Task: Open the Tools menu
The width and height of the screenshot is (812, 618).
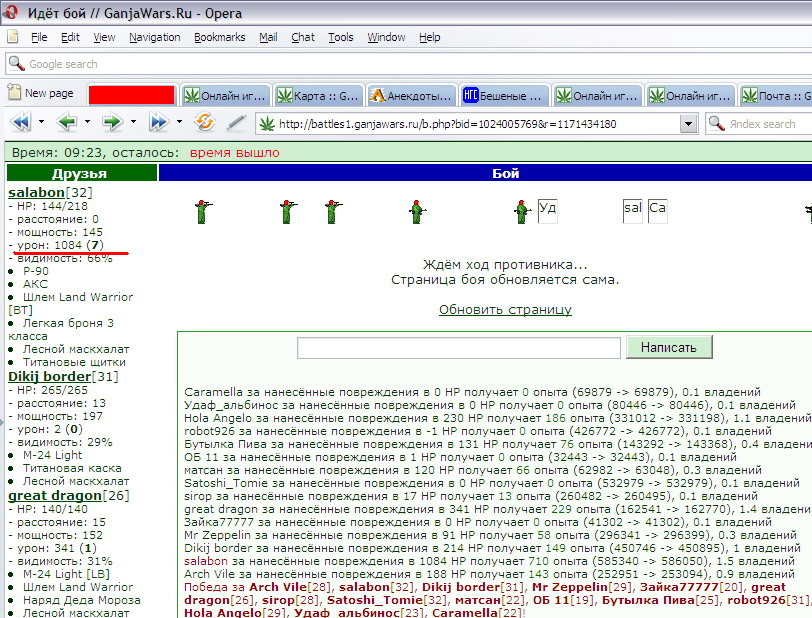Action: click(340, 37)
